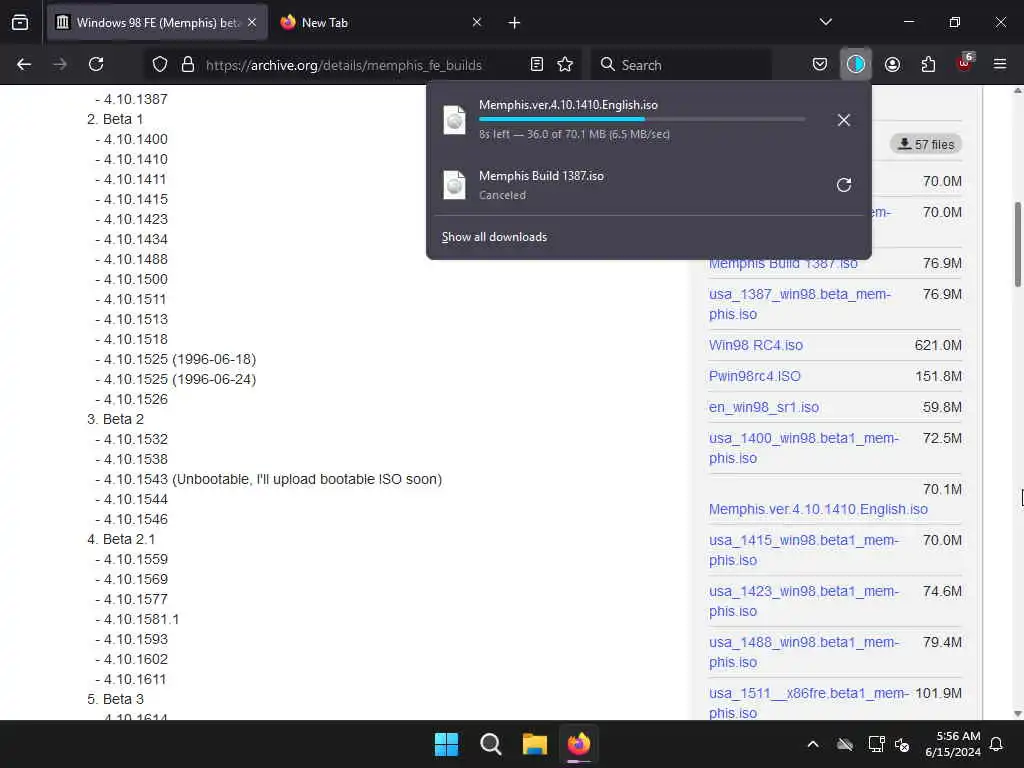Switch to Windows 98 FE (Memphis) tab
The image size is (1024, 768).
pos(157,23)
